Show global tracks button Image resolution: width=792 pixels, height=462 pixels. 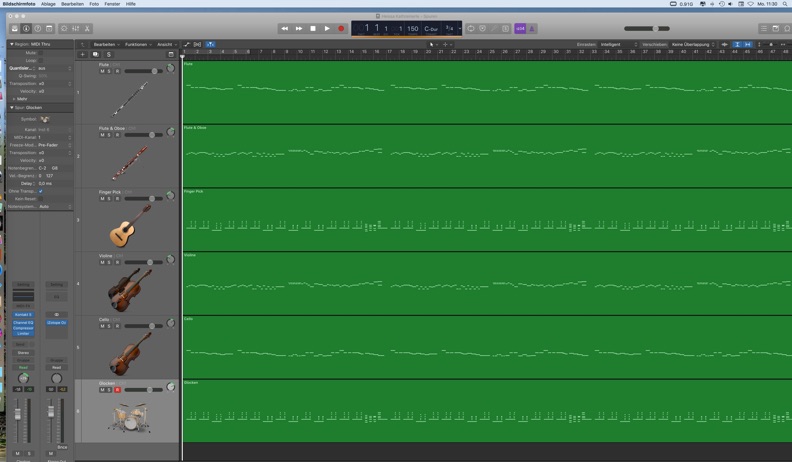171,55
